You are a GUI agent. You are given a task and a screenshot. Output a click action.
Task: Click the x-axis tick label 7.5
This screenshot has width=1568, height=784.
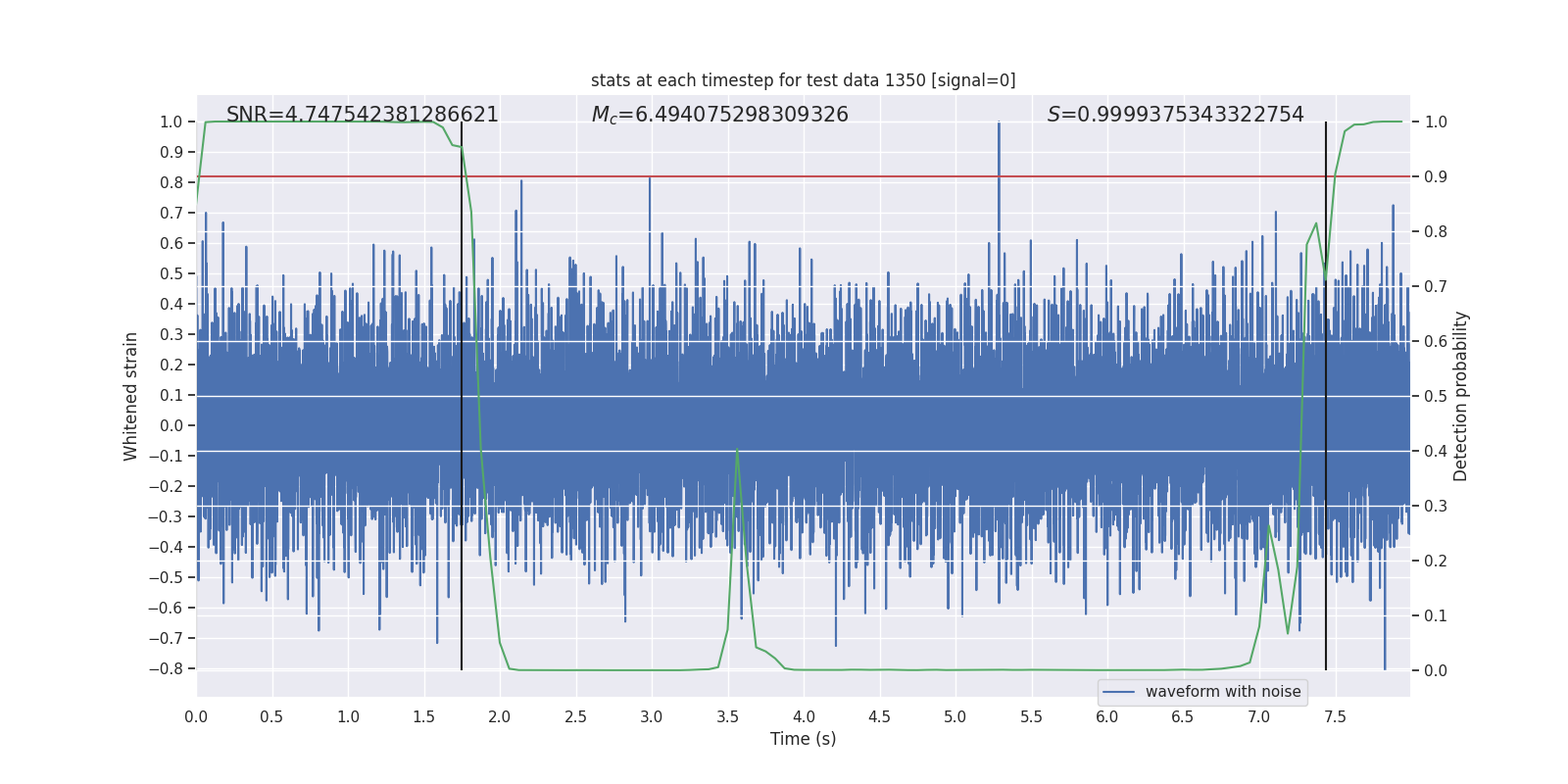point(1335,716)
